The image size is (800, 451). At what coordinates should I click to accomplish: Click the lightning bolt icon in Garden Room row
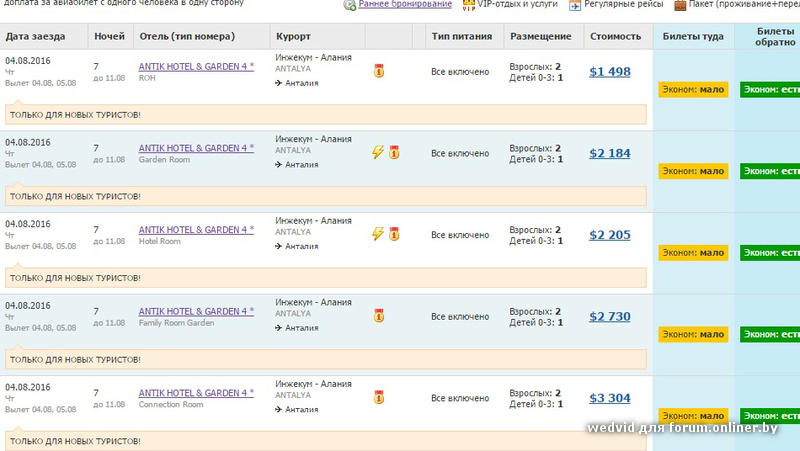click(x=378, y=152)
